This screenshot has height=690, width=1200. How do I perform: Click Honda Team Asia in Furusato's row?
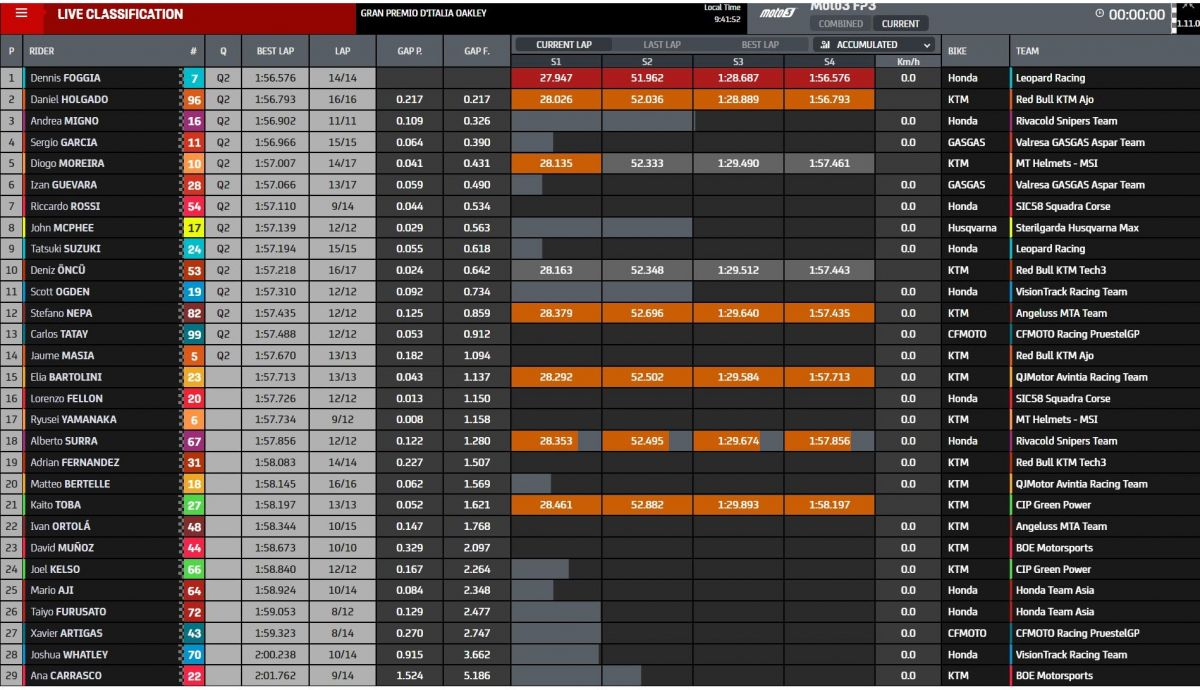click(1055, 612)
